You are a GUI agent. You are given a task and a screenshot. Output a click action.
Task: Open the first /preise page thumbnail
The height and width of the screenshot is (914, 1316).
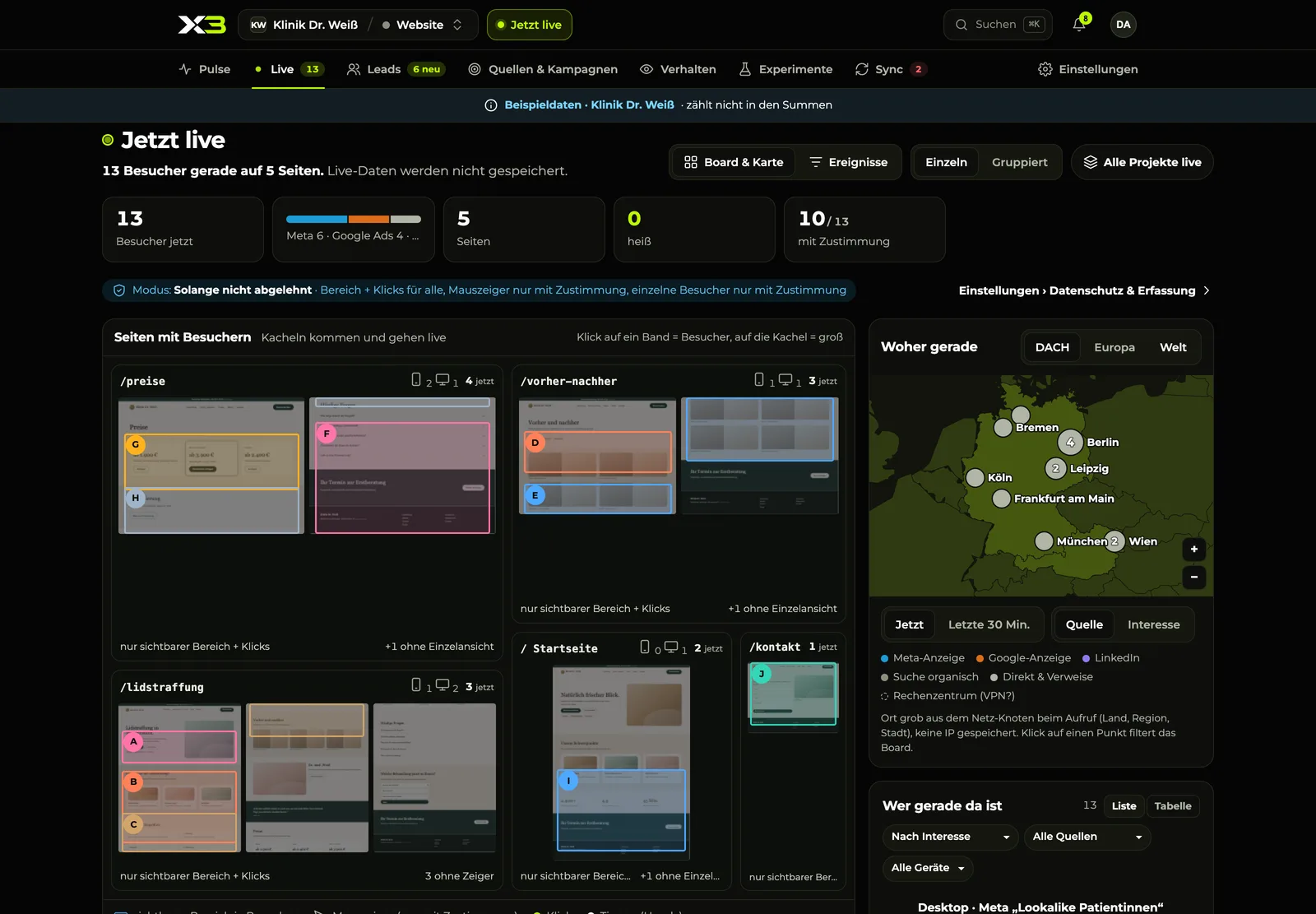(x=211, y=466)
